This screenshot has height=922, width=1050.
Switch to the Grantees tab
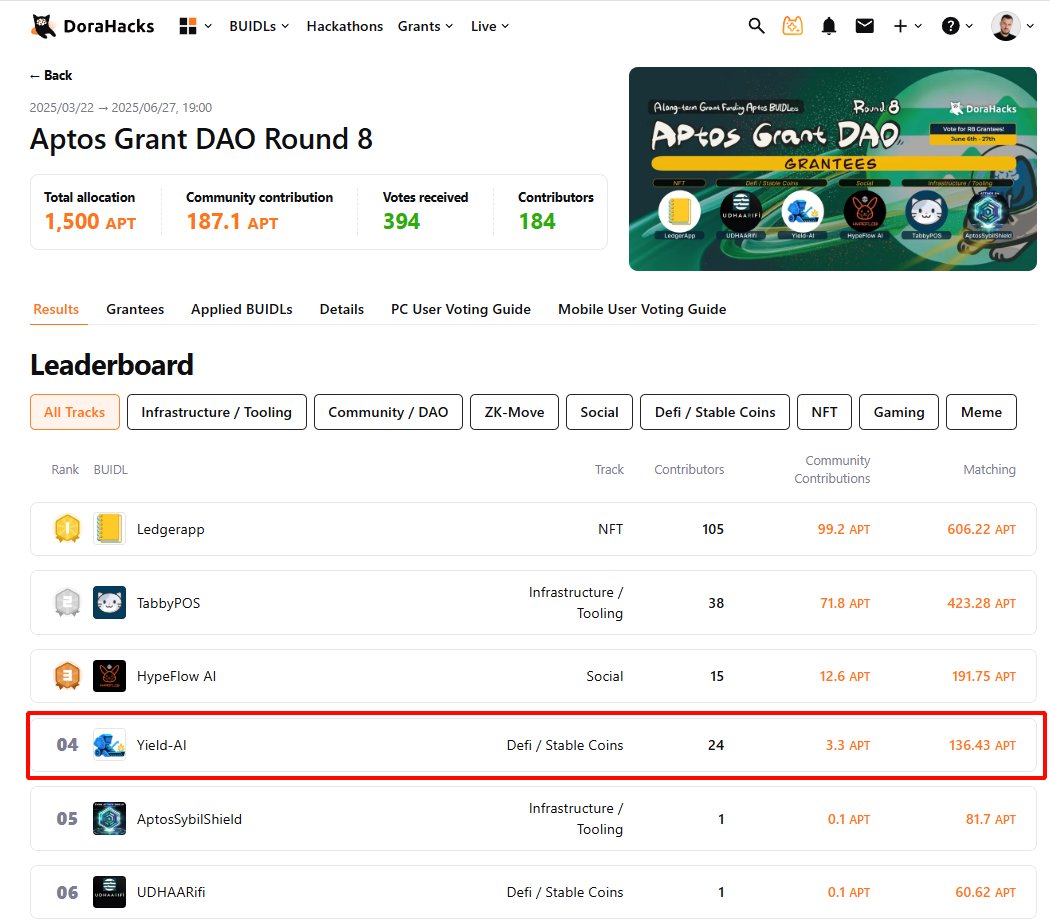pyautogui.click(x=135, y=309)
